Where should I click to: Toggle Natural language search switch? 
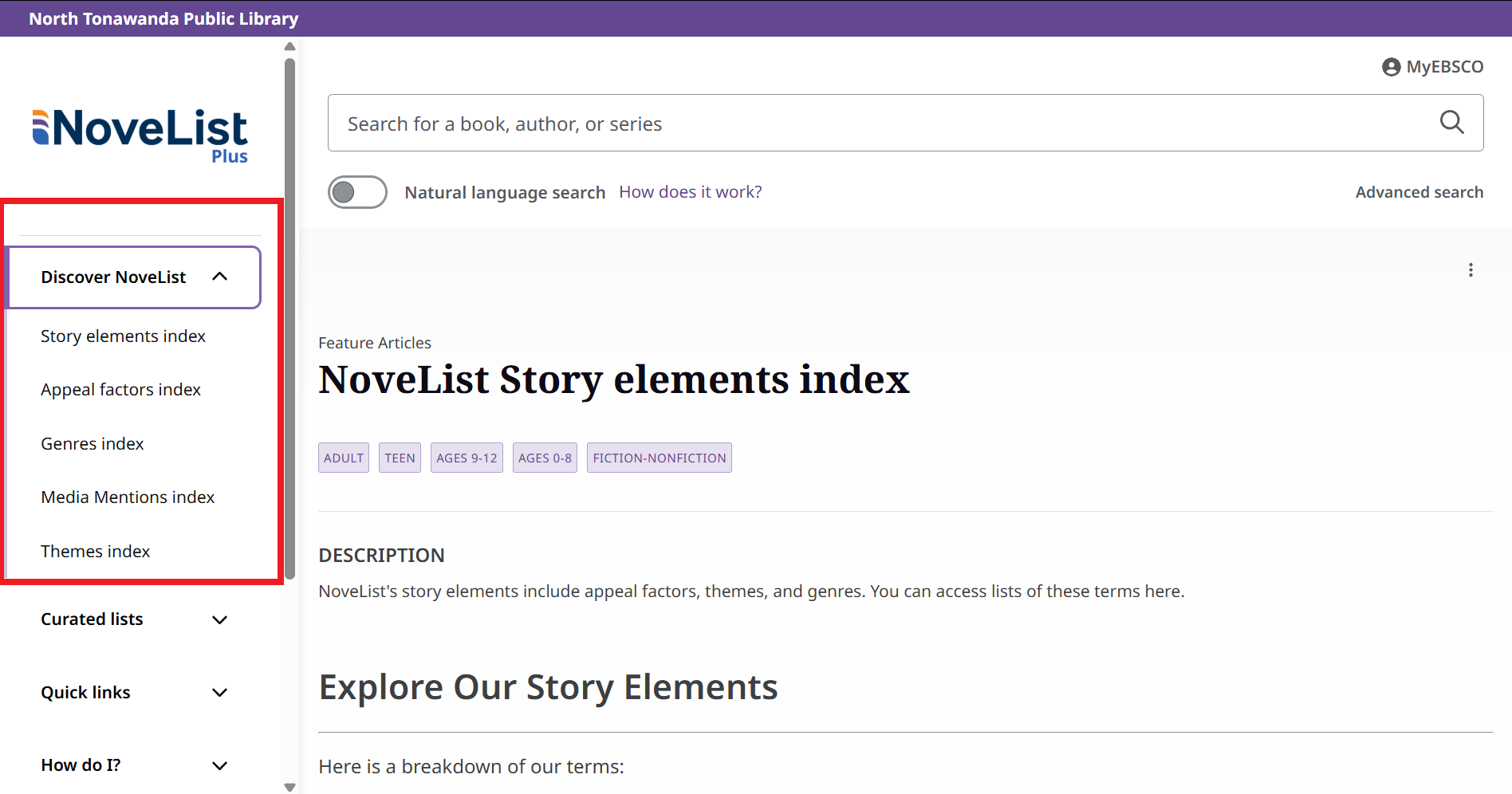pos(357,192)
